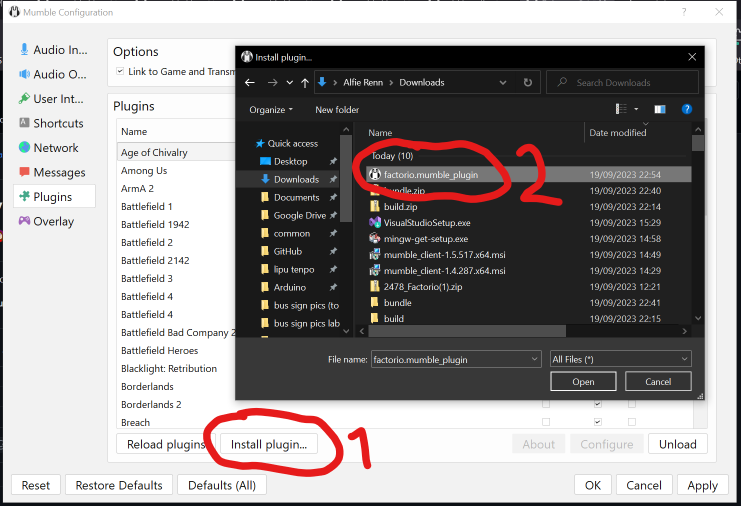Select Google Drive in the navigation pane

[300, 215]
